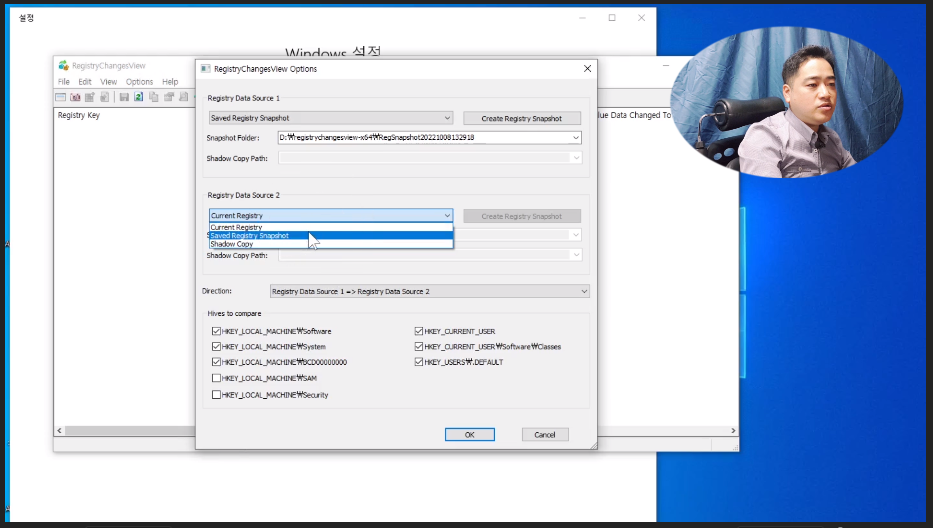933x528 pixels.
Task: Toggle HKEY_CURRENT_USER\Software\Classes checkbox
Action: (419, 346)
